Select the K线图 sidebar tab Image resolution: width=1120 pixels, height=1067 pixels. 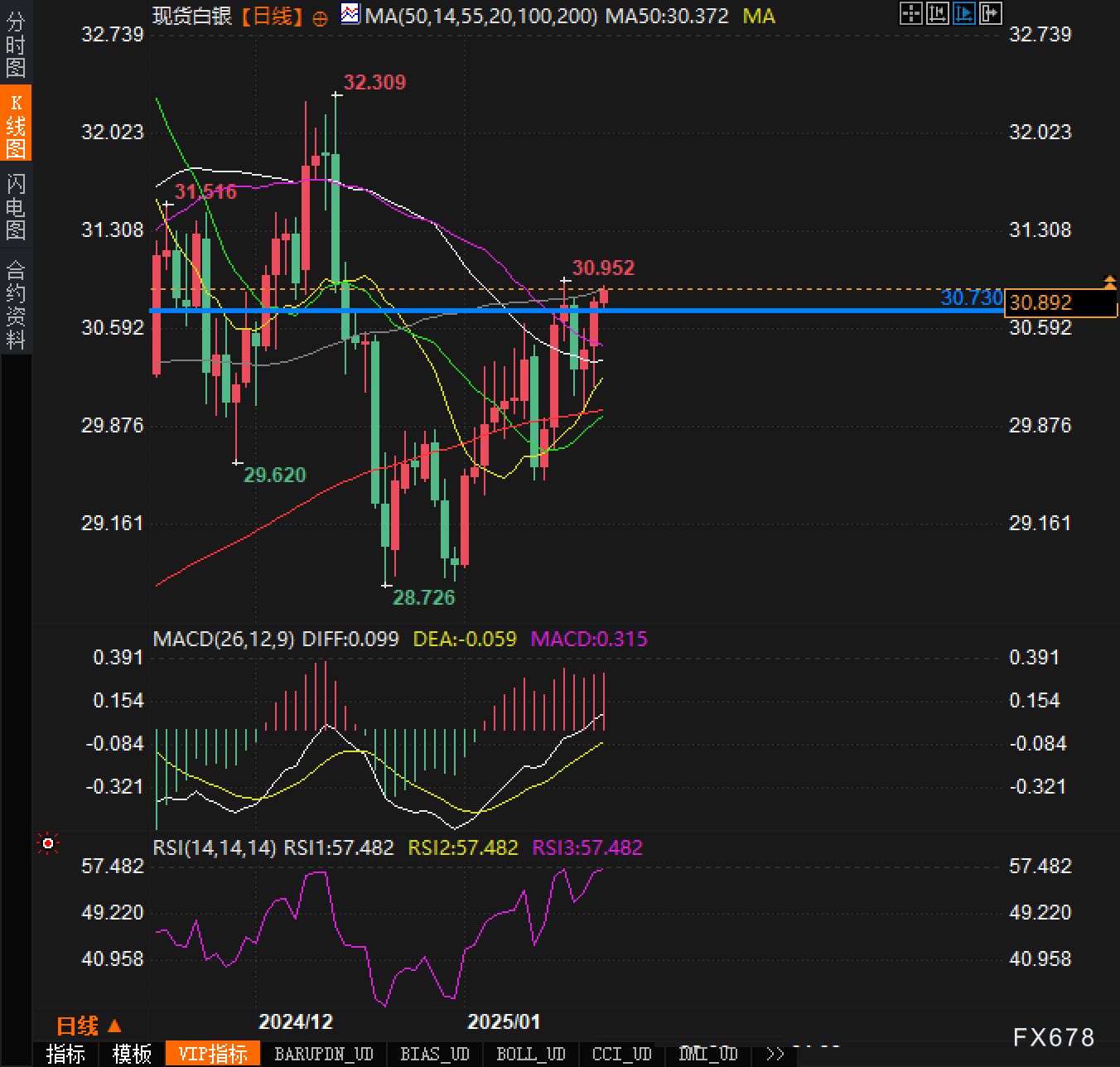(x=16, y=125)
